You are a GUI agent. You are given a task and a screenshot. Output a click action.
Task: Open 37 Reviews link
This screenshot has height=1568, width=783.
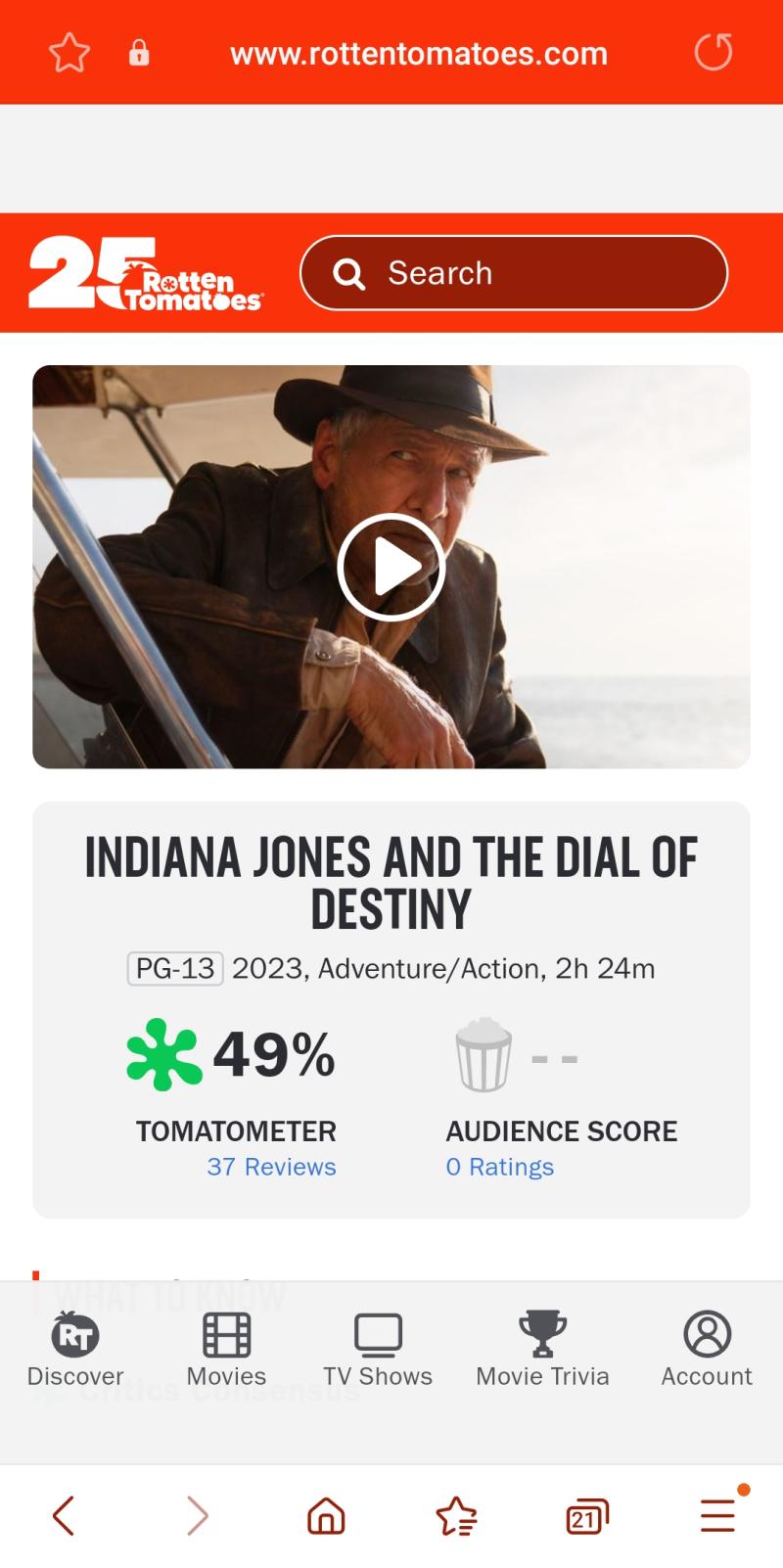tap(271, 1167)
